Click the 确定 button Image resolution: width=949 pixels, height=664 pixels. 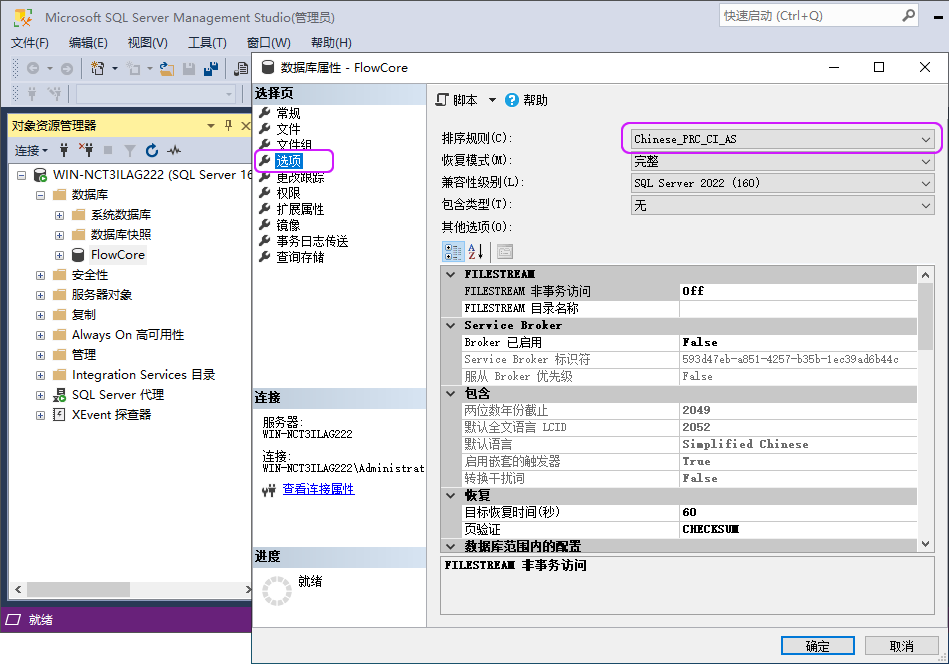point(817,646)
